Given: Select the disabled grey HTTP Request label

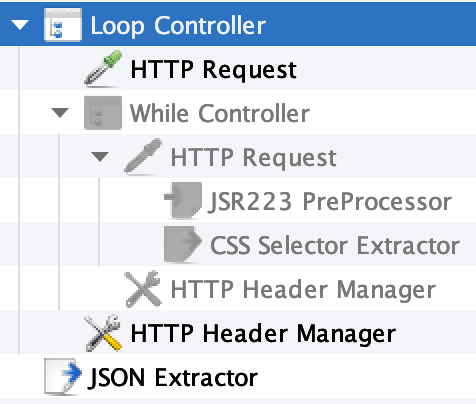Looking at the screenshot, I should (x=254, y=158).
